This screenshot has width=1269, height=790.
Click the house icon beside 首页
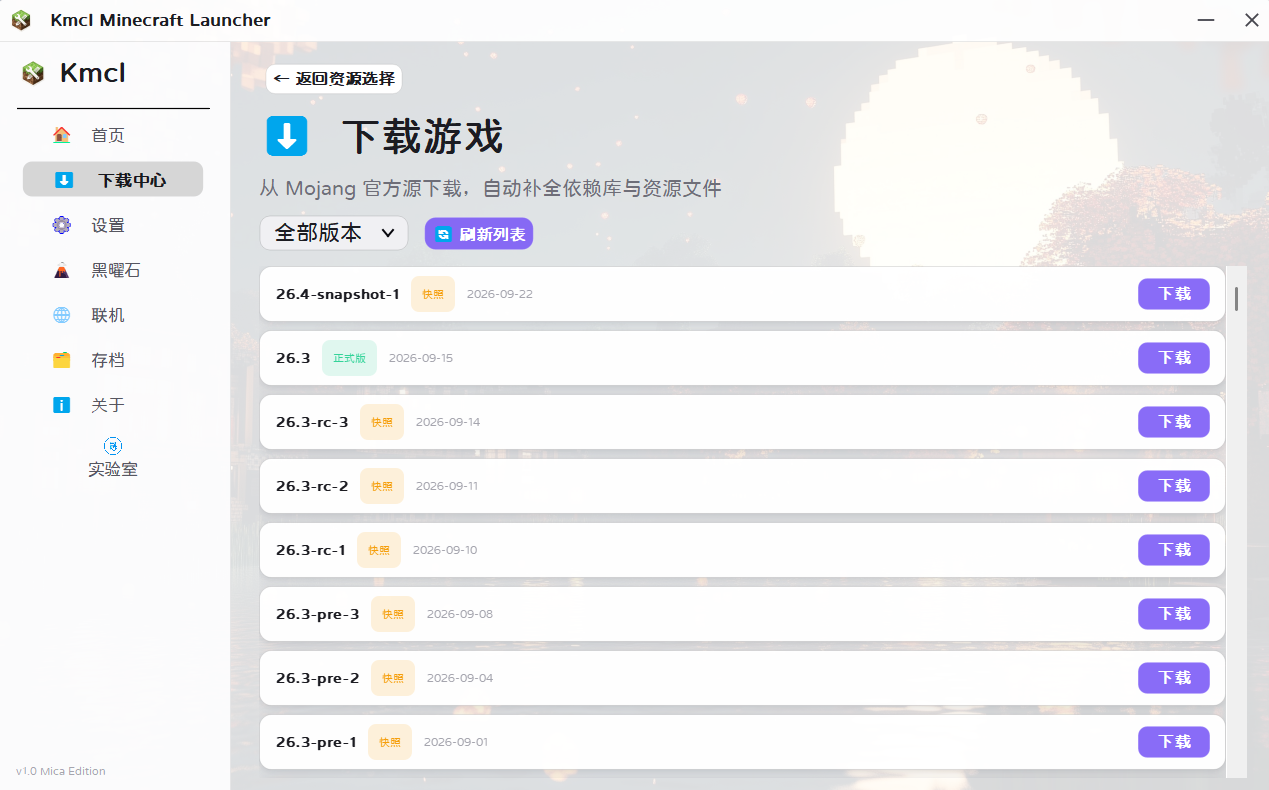point(62,135)
